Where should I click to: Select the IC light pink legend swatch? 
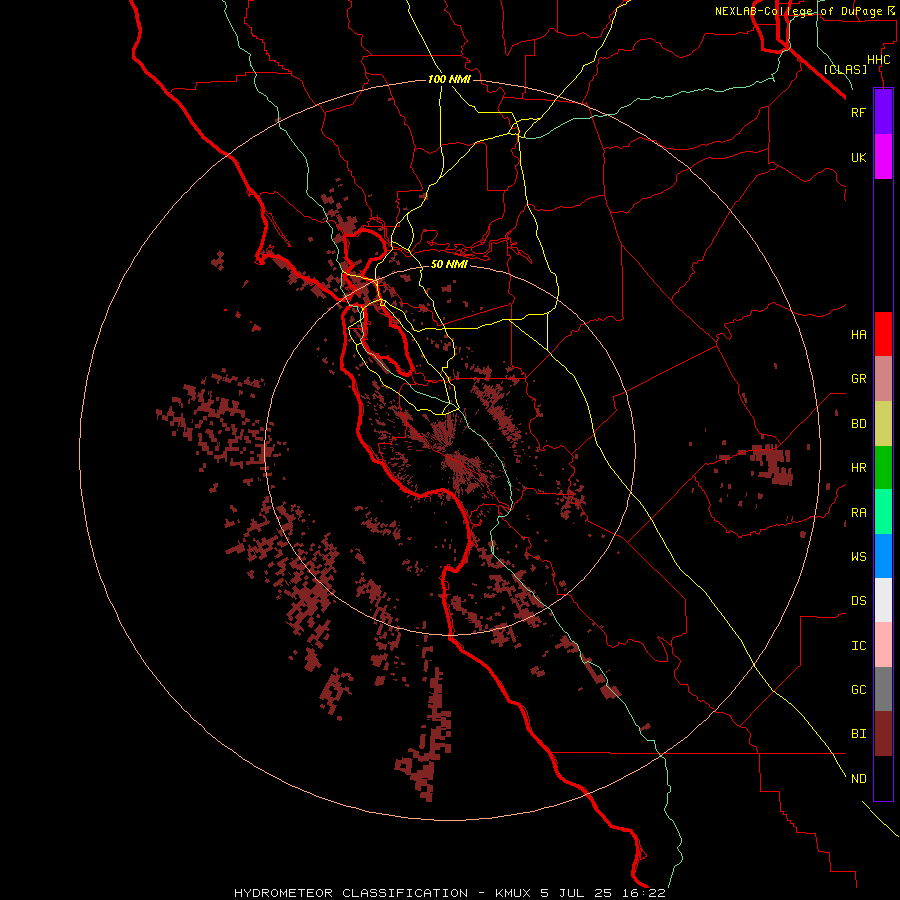[883, 645]
